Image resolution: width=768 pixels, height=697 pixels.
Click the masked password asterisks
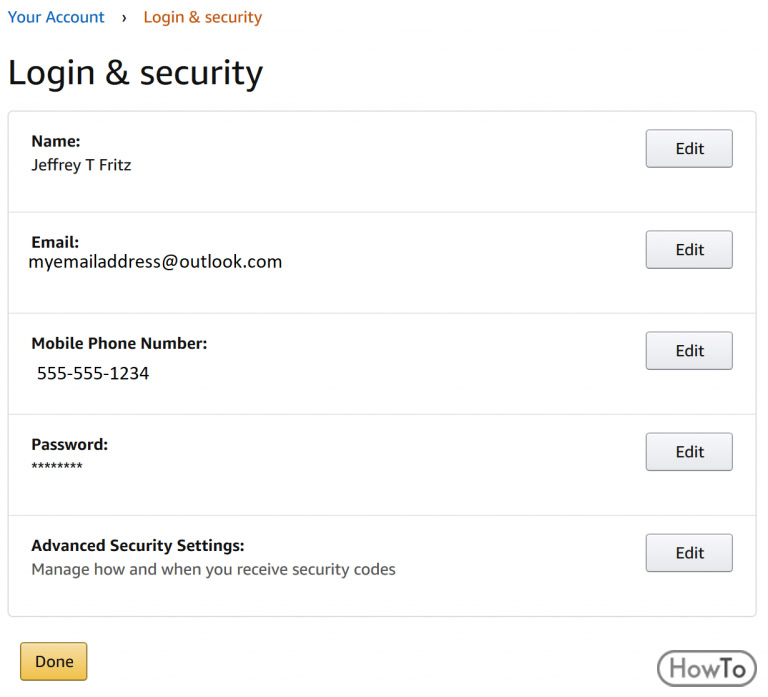57,466
